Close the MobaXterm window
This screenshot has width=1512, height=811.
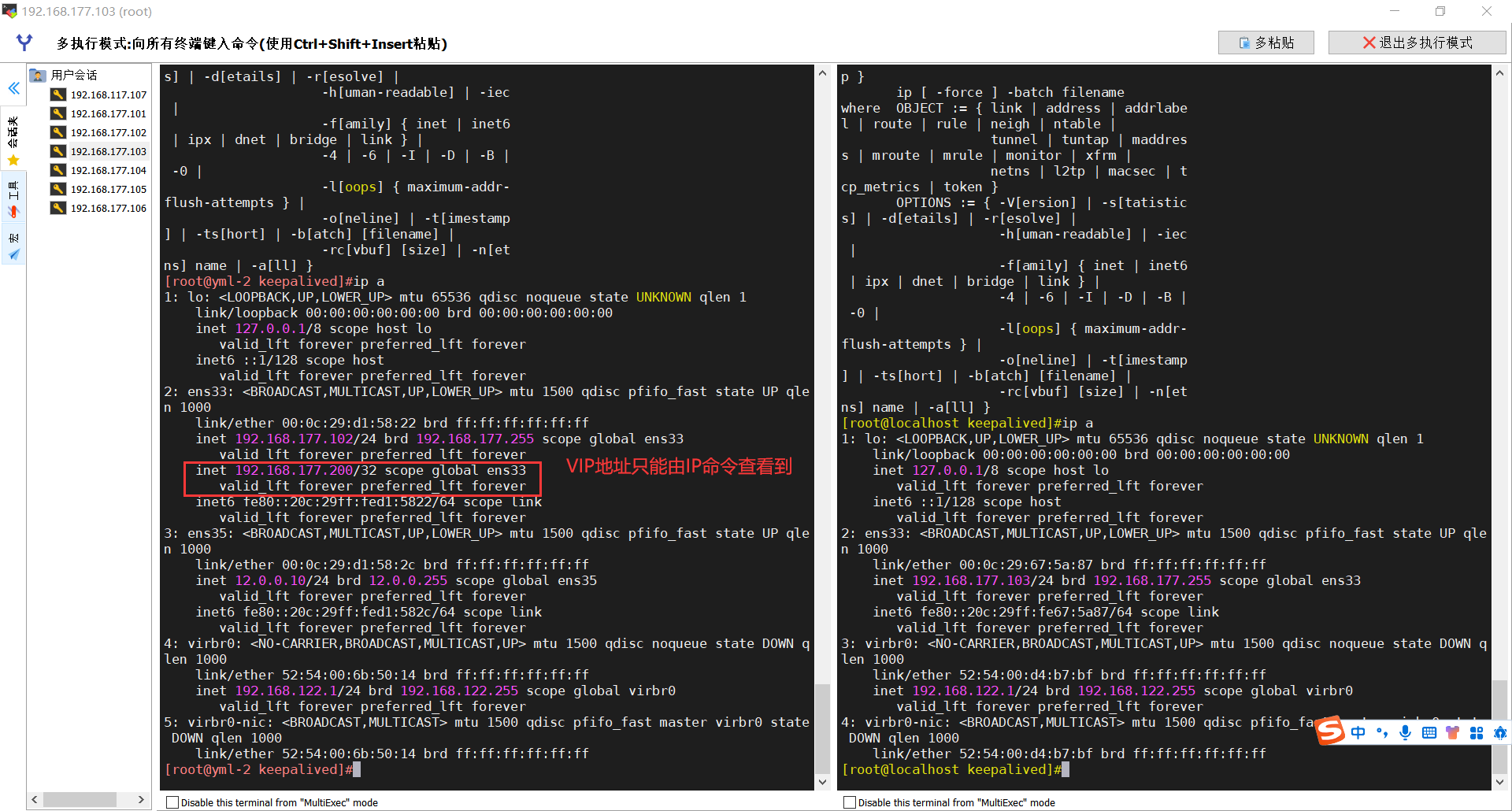(x=1487, y=11)
